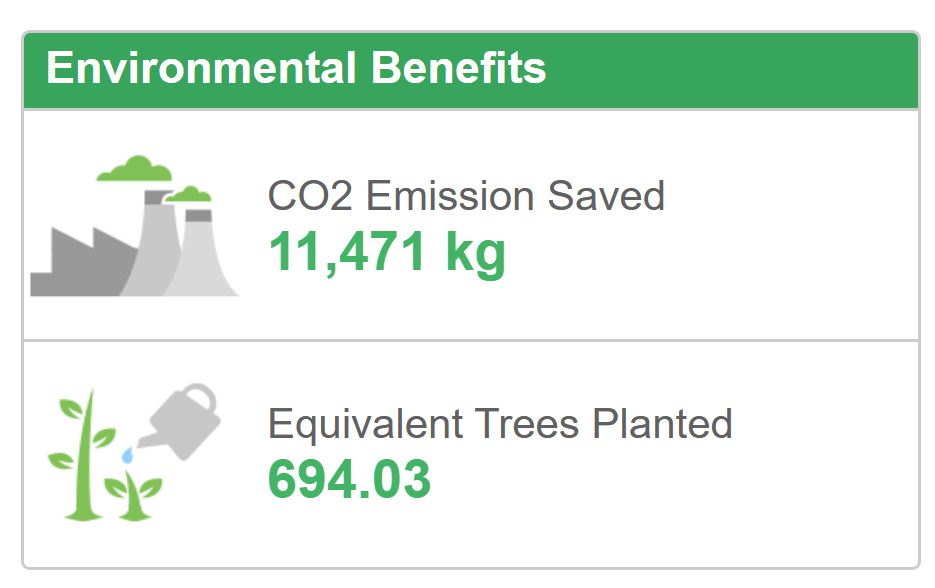Click the blue water droplet
The width and height of the screenshot is (935, 588).
[128, 456]
